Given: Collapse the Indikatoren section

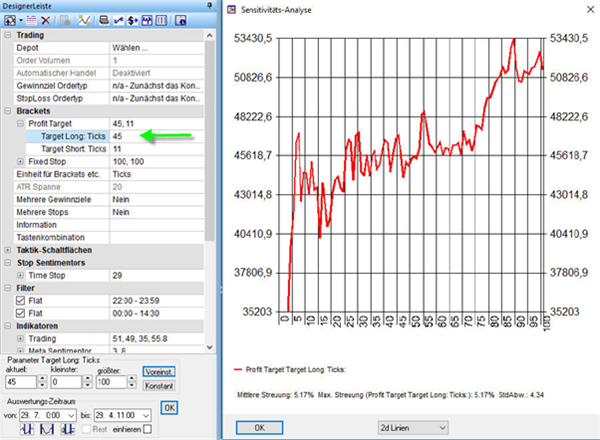Looking at the screenshot, I should tap(7, 326).
